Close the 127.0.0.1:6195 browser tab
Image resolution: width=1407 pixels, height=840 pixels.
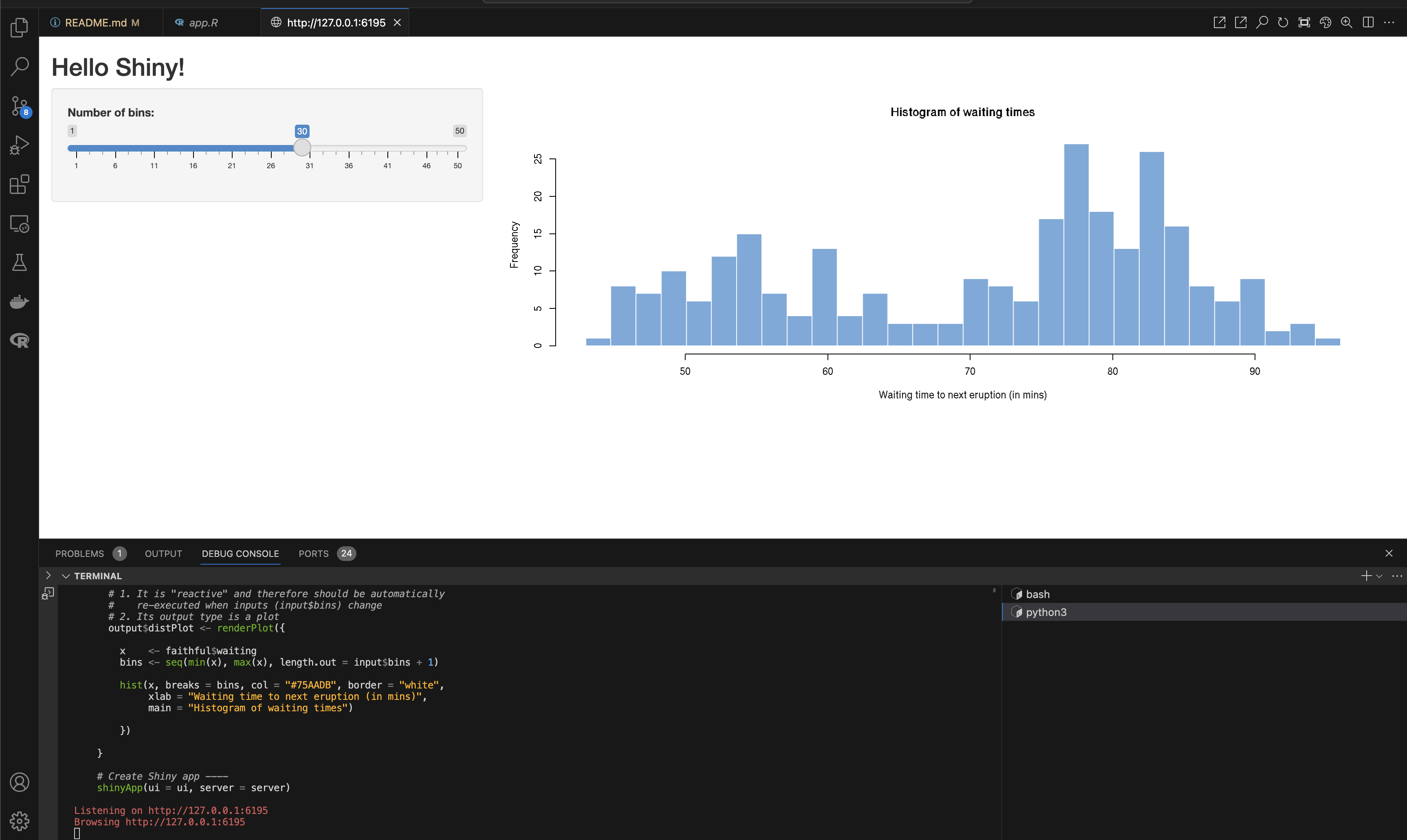point(397,23)
